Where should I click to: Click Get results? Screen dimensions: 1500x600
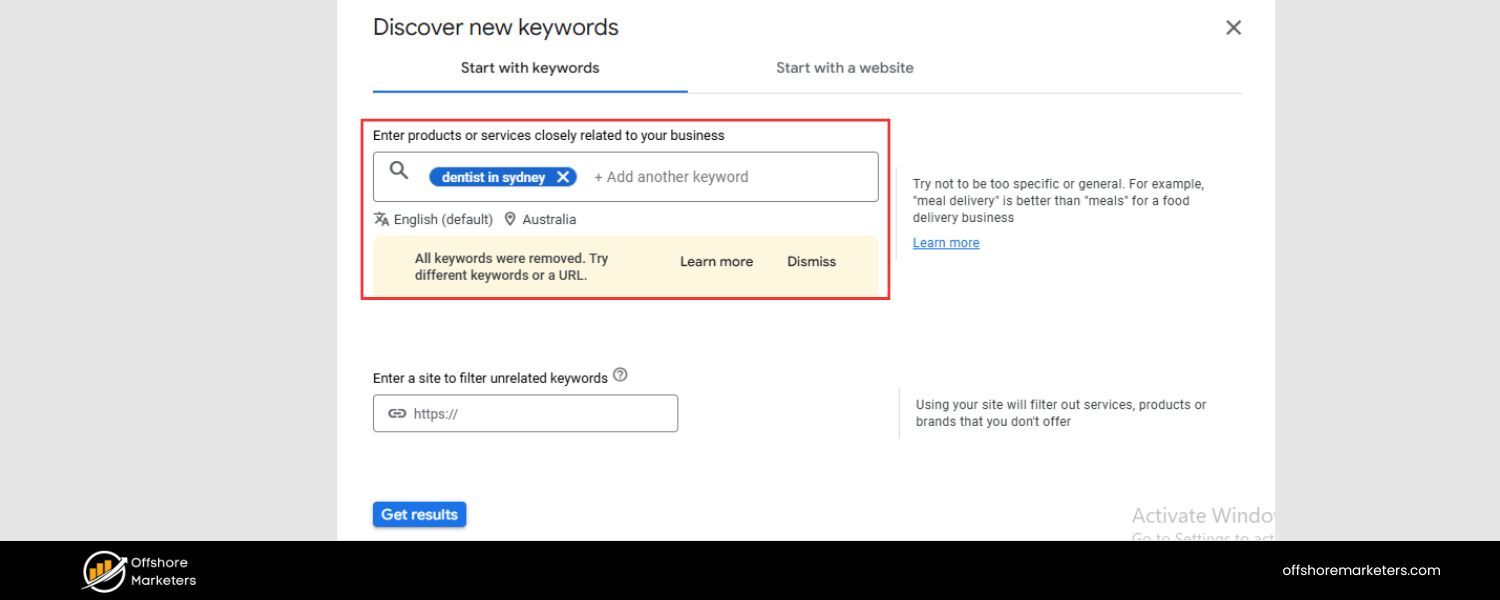point(419,513)
